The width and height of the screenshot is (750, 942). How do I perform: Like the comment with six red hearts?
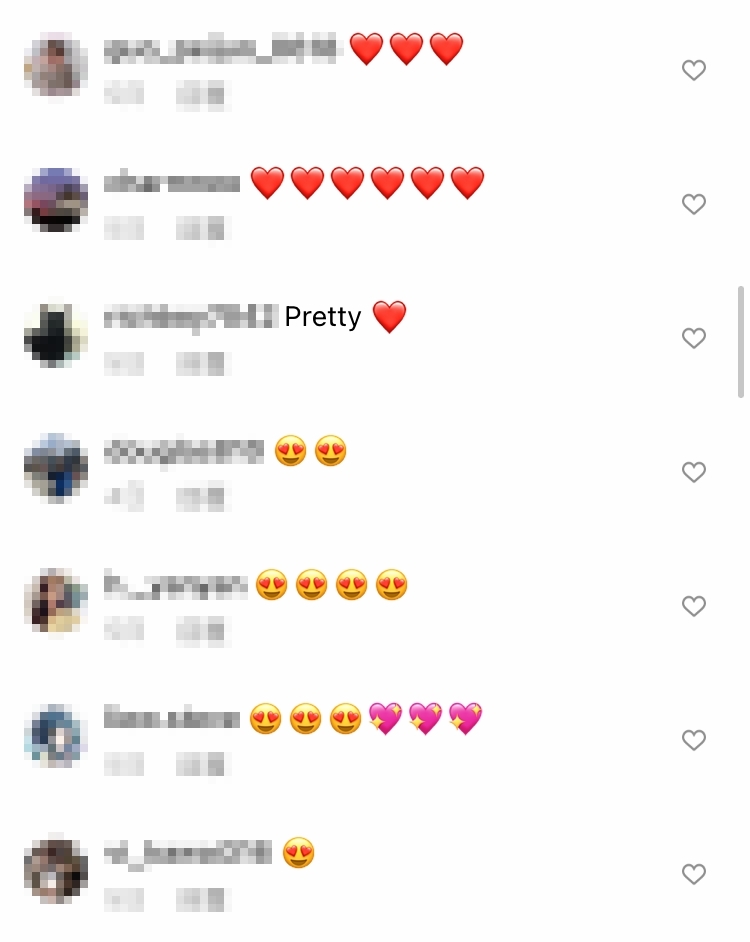pos(694,204)
